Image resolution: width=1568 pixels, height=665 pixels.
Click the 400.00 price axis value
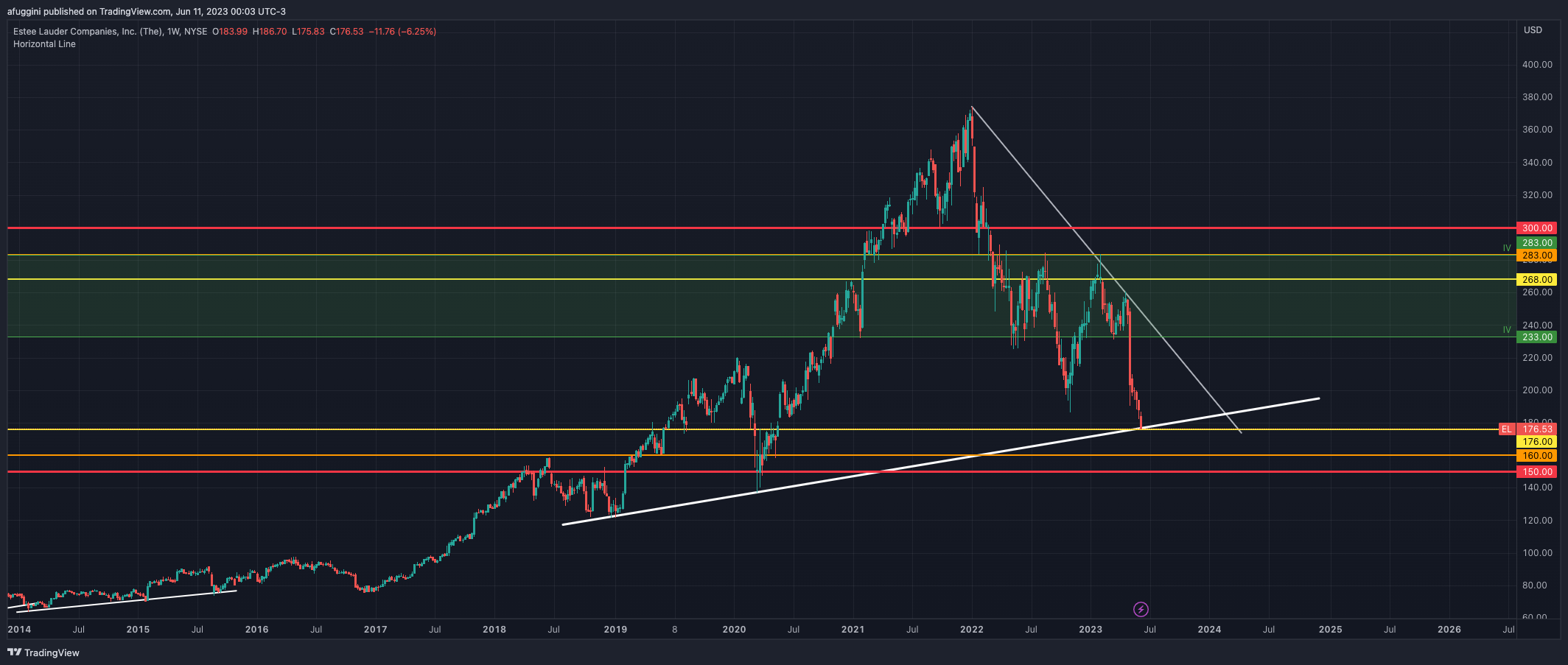coord(1537,65)
